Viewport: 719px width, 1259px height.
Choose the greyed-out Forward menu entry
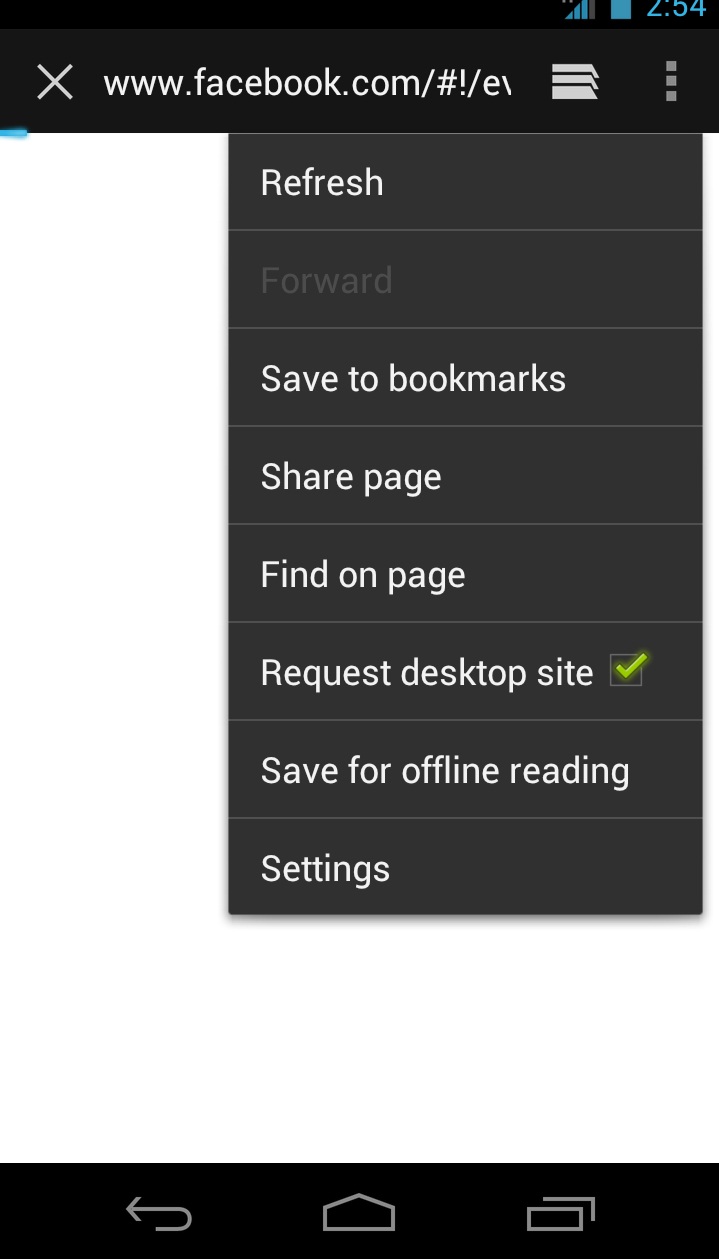pos(465,280)
